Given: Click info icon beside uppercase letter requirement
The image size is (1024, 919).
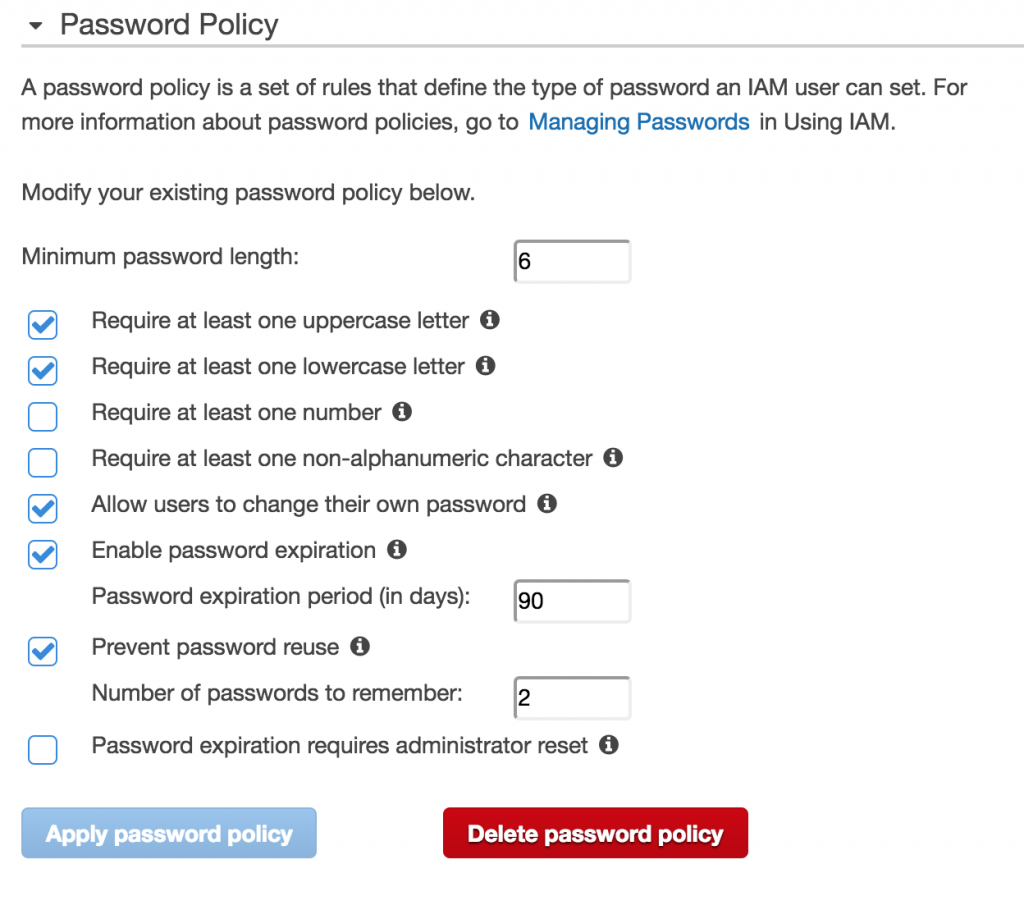Looking at the screenshot, I should coord(490,320).
